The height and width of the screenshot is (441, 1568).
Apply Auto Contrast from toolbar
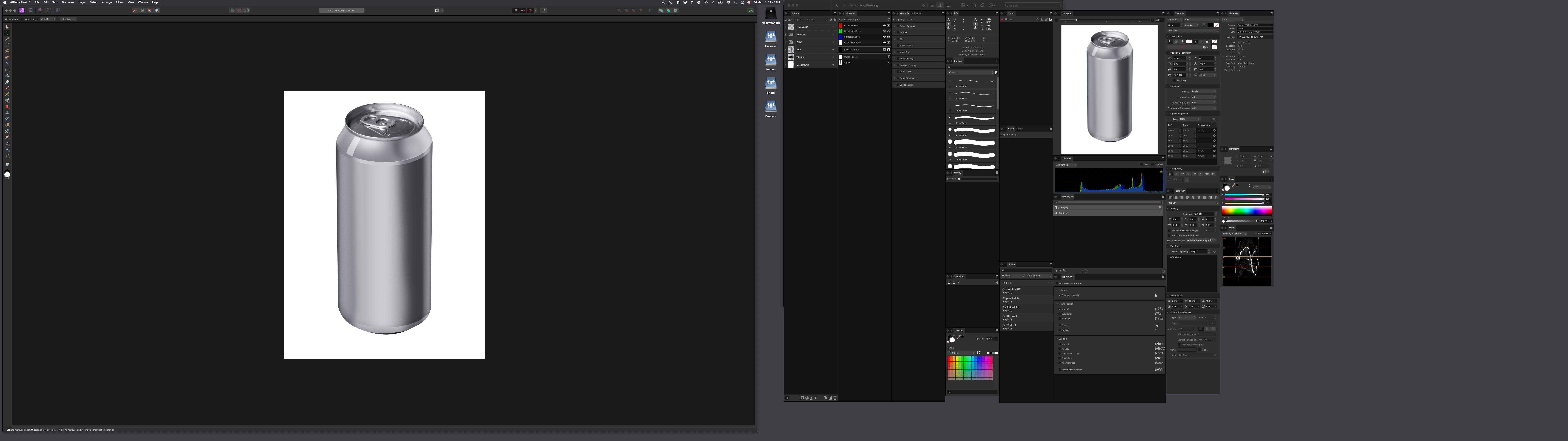[x=142, y=10]
